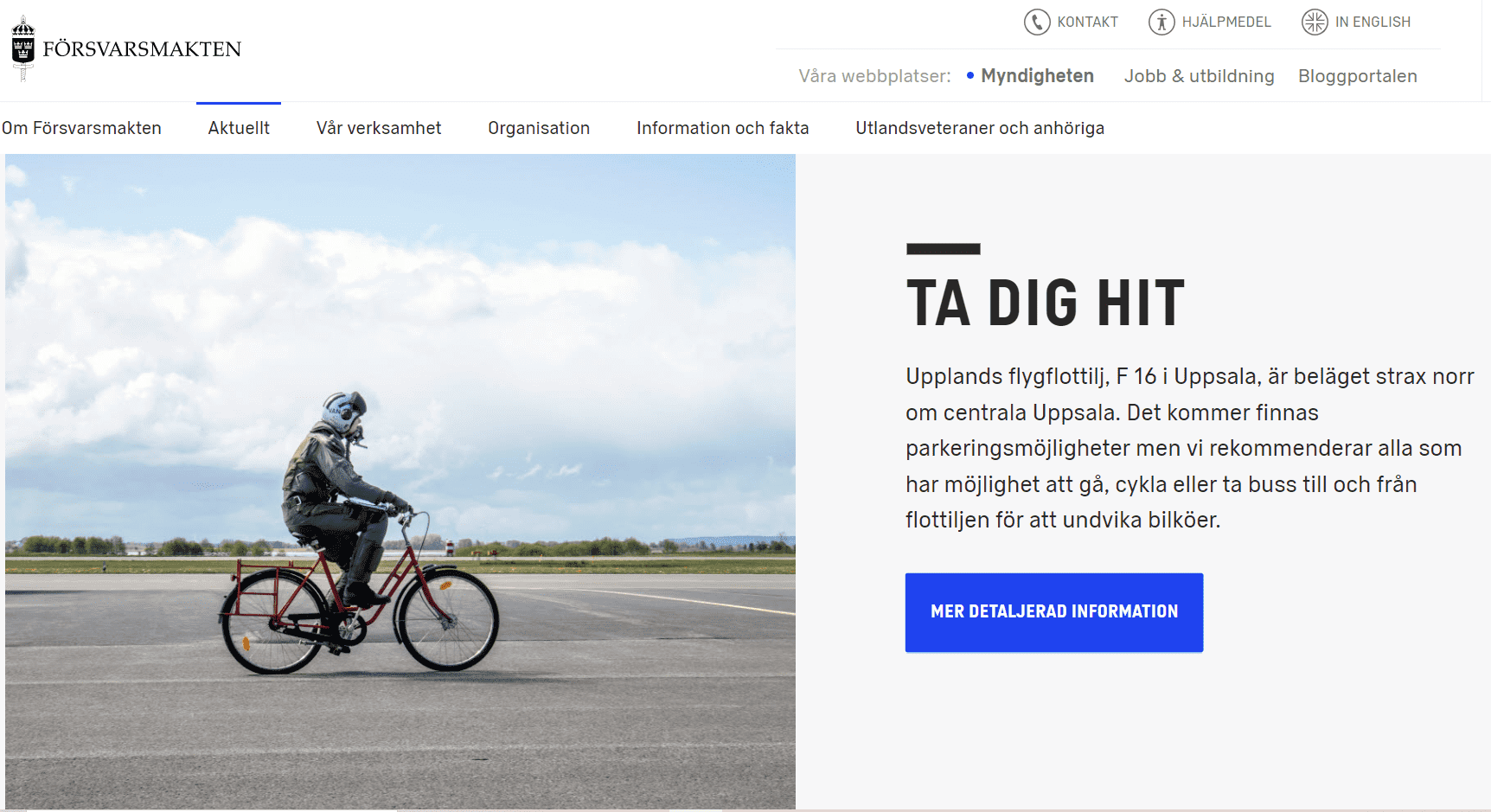
Task: Click the phone icon next to Kontakt
Action: click(1037, 22)
